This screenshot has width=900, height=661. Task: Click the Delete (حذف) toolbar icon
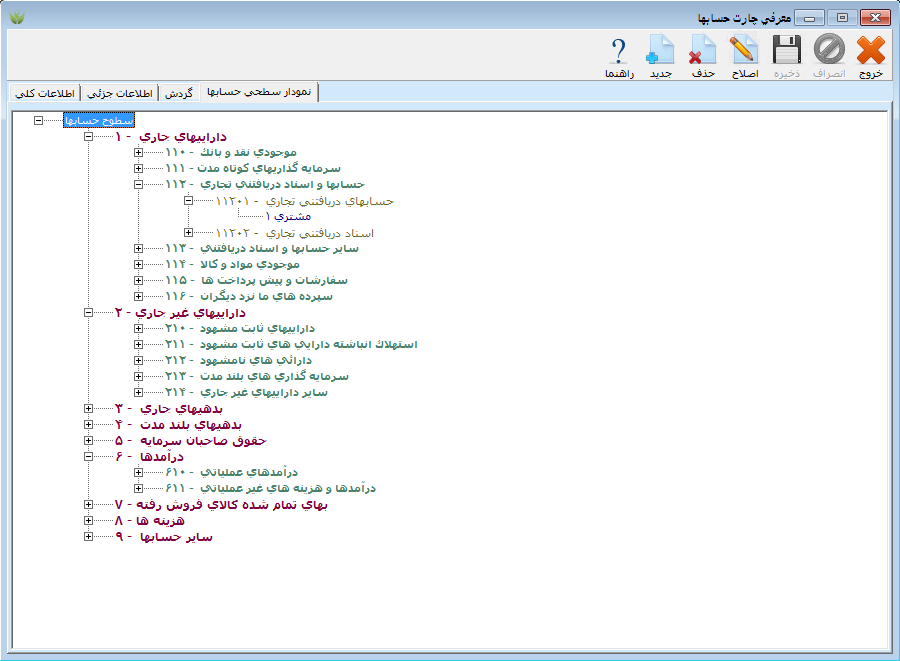click(703, 56)
